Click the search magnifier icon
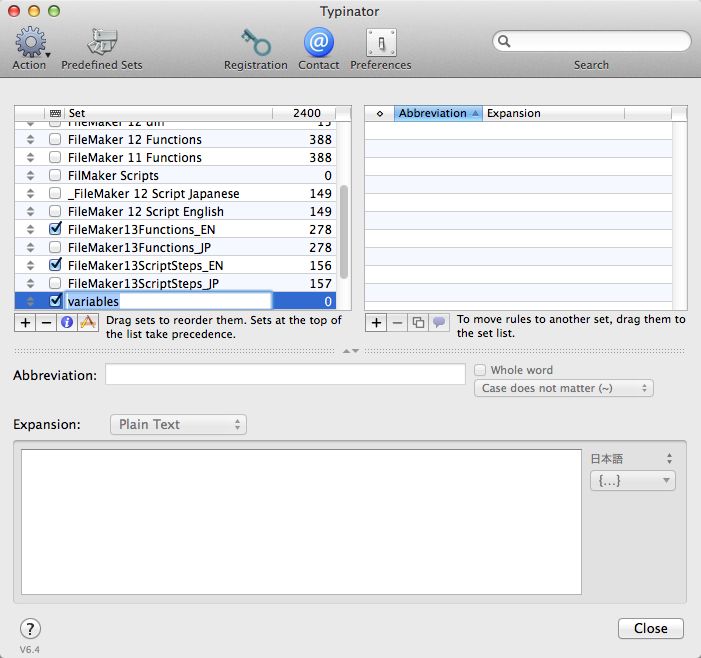This screenshot has width=701, height=658. tap(504, 41)
